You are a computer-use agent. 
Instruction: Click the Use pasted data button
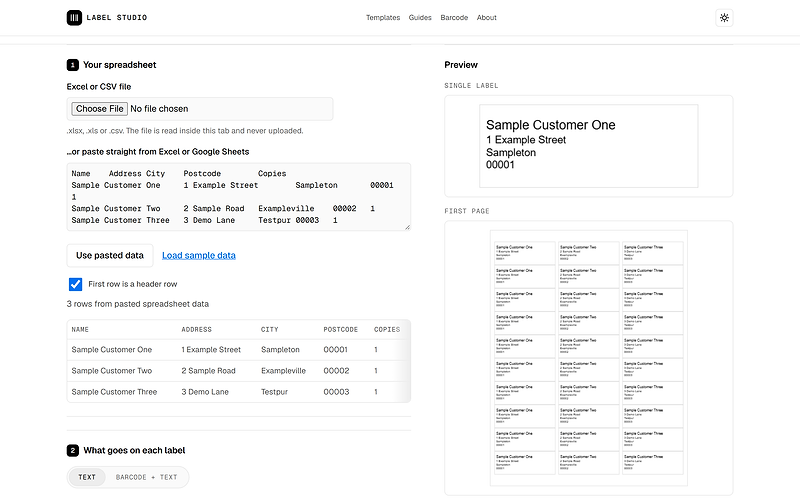pyautogui.click(x=110, y=255)
